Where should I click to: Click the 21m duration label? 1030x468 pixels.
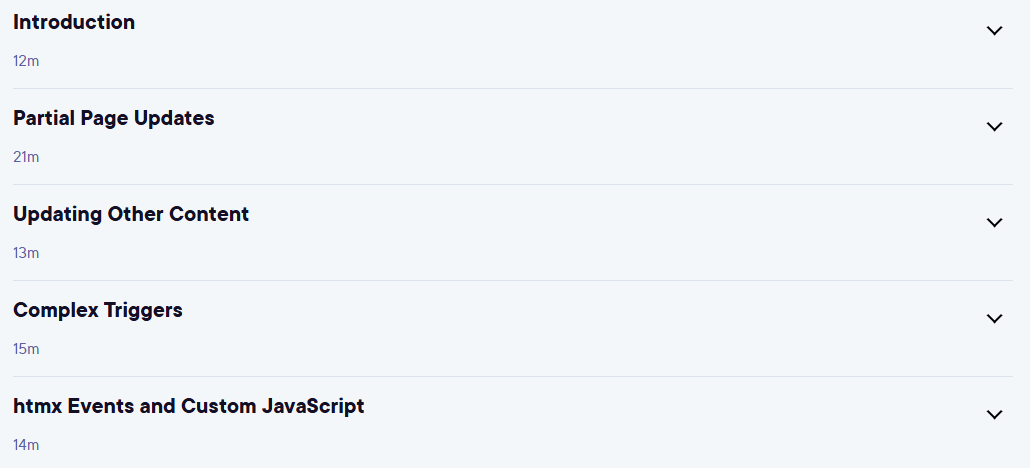click(x=26, y=157)
